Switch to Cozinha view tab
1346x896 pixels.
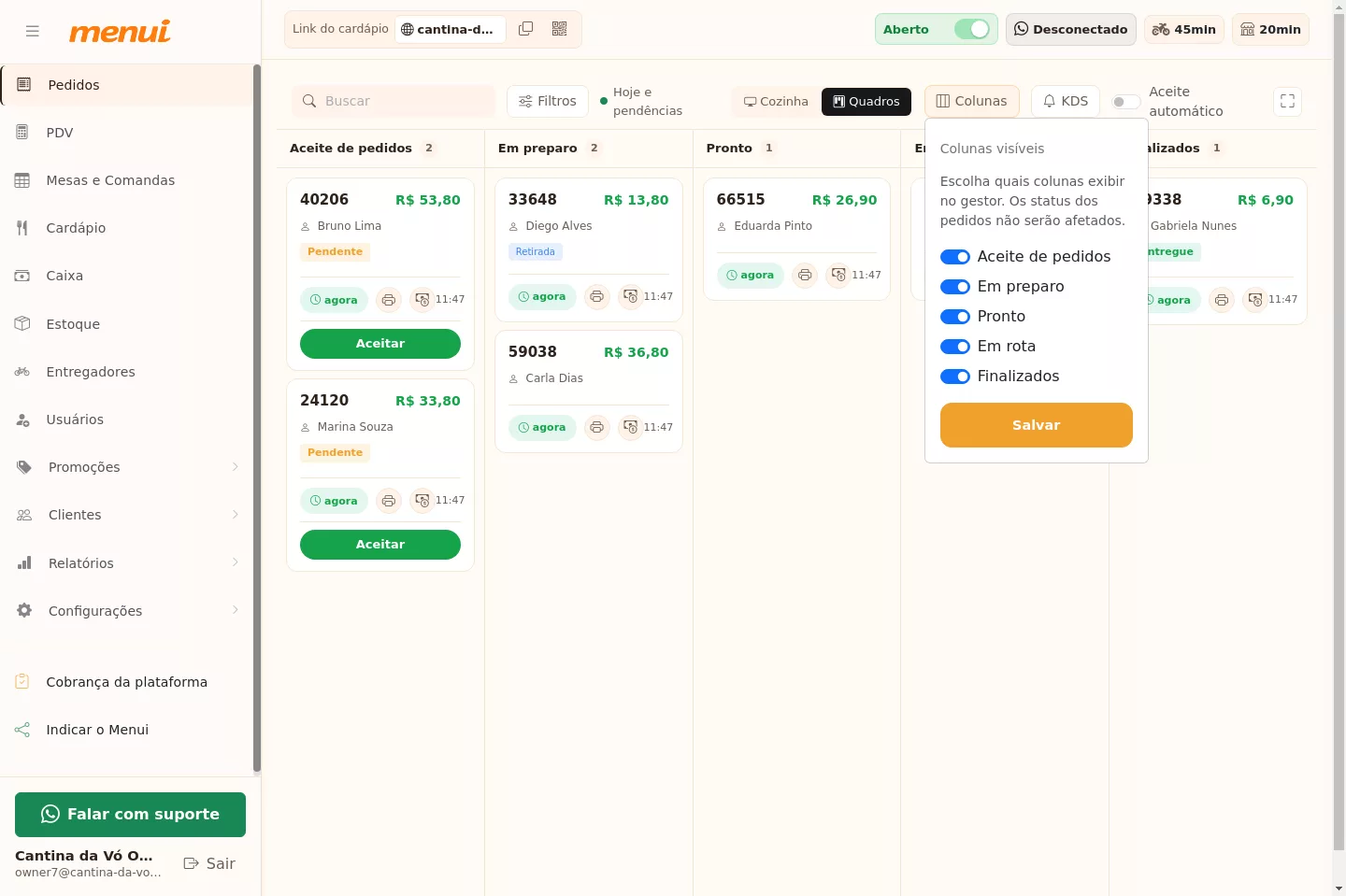pos(776,101)
